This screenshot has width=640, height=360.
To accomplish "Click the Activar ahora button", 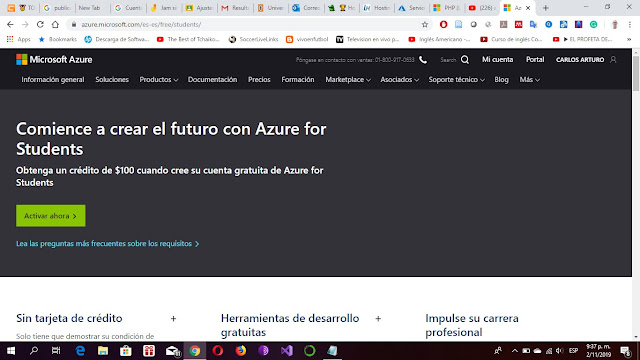I will tap(51, 216).
